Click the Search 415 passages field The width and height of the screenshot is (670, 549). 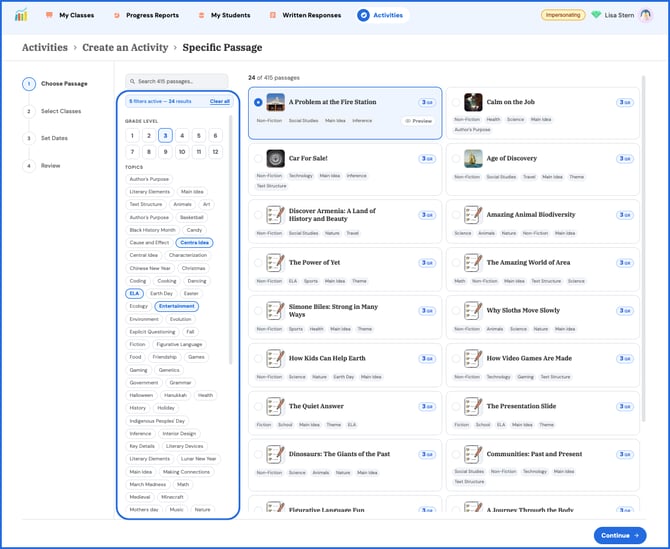point(176,81)
